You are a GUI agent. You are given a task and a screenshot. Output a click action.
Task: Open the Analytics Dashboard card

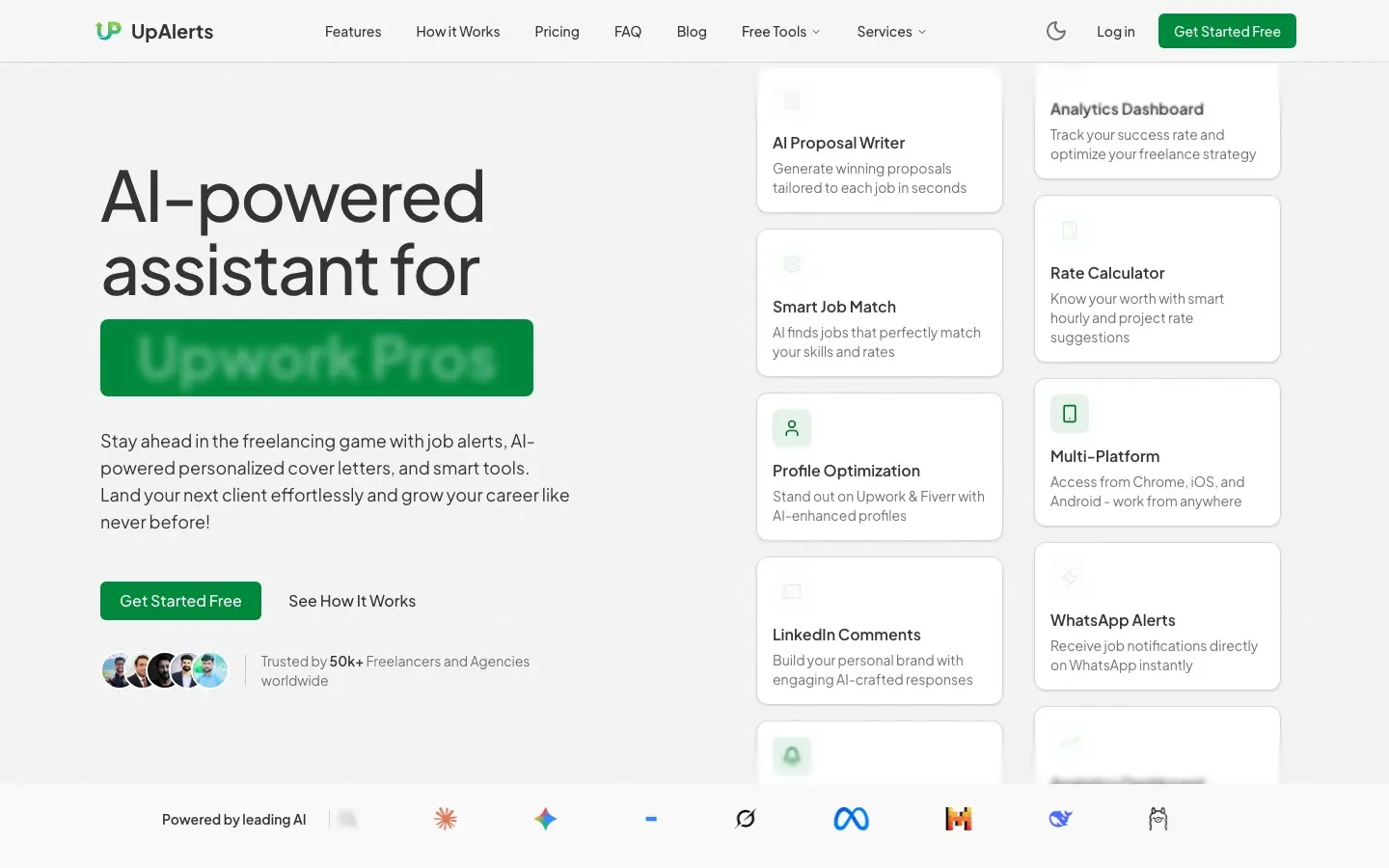pos(1157,121)
